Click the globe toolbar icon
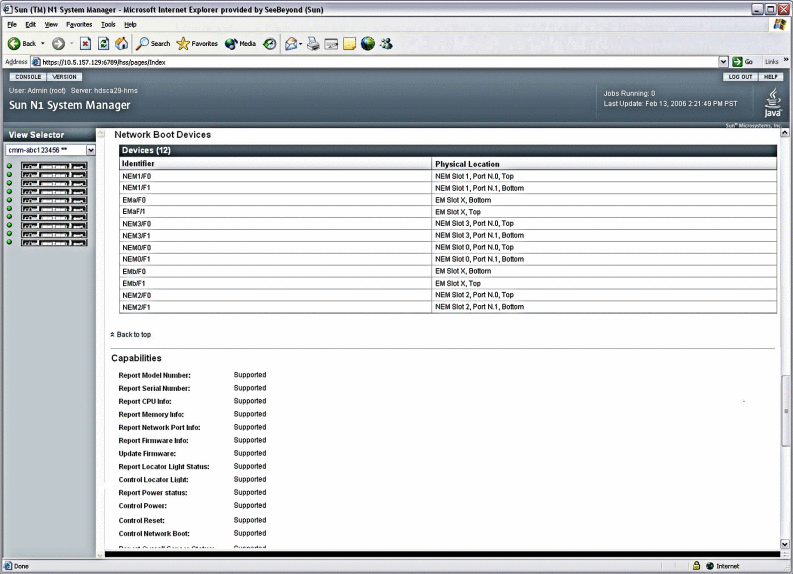The image size is (793, 574). pos(368,44)
